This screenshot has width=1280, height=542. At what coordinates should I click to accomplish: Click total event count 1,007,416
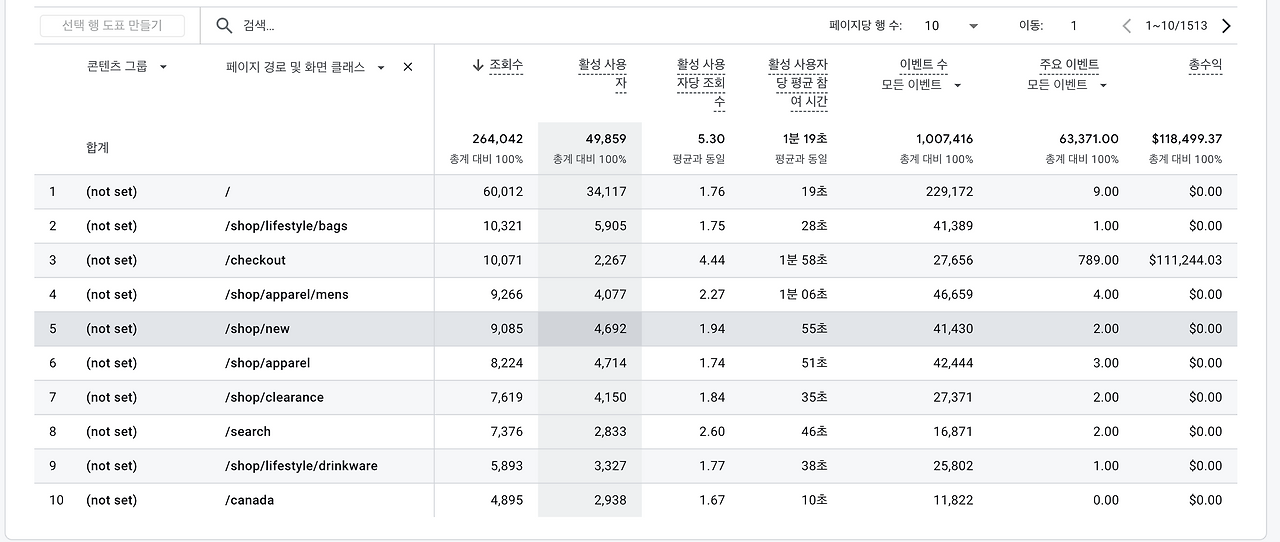[x=944, y=139]
